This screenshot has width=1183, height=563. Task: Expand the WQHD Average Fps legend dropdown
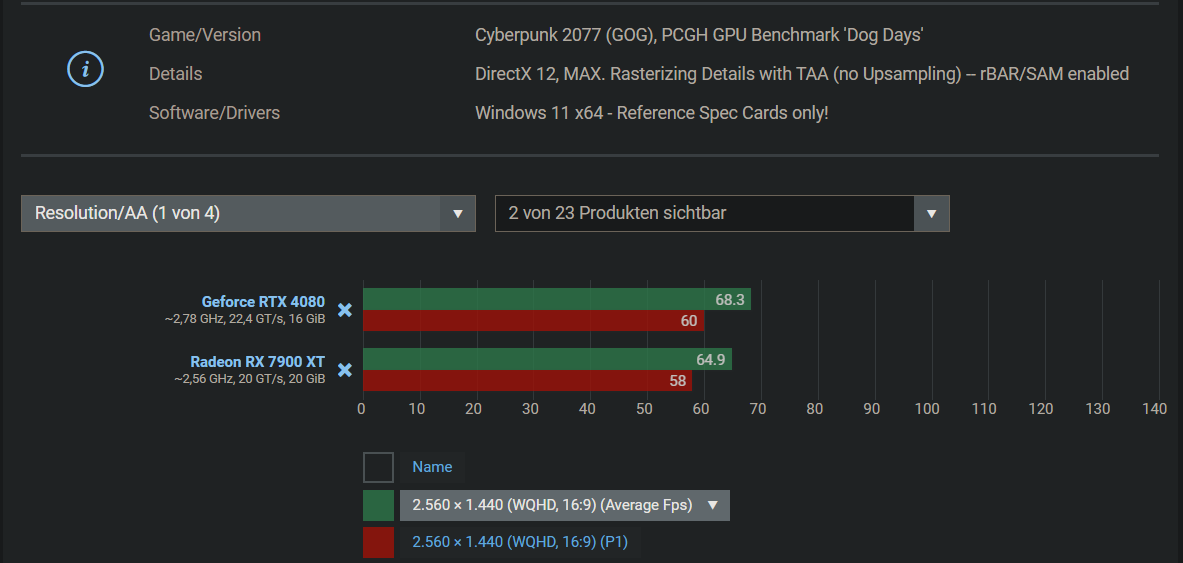(564, 505)
